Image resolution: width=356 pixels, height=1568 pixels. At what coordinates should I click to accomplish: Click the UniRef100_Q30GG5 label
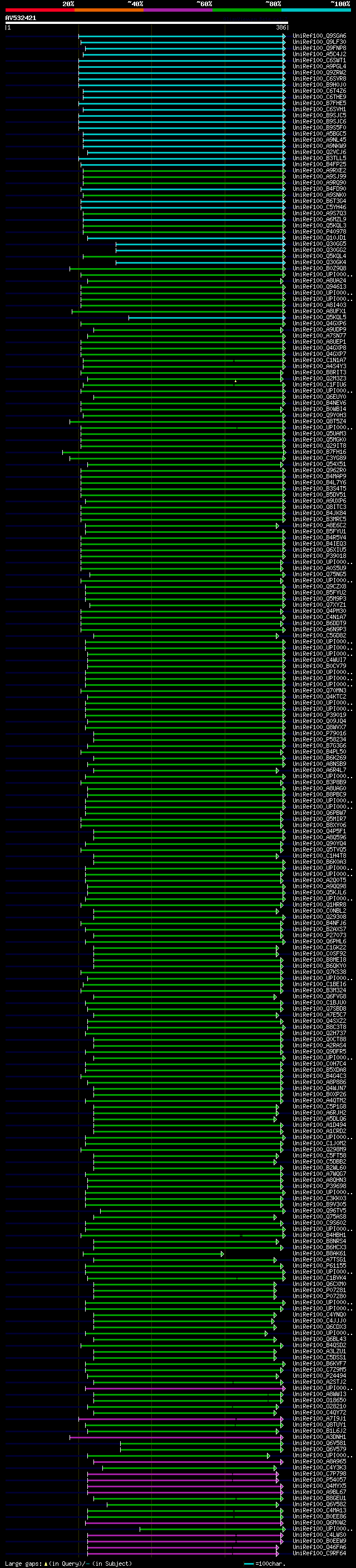[319, 244]
